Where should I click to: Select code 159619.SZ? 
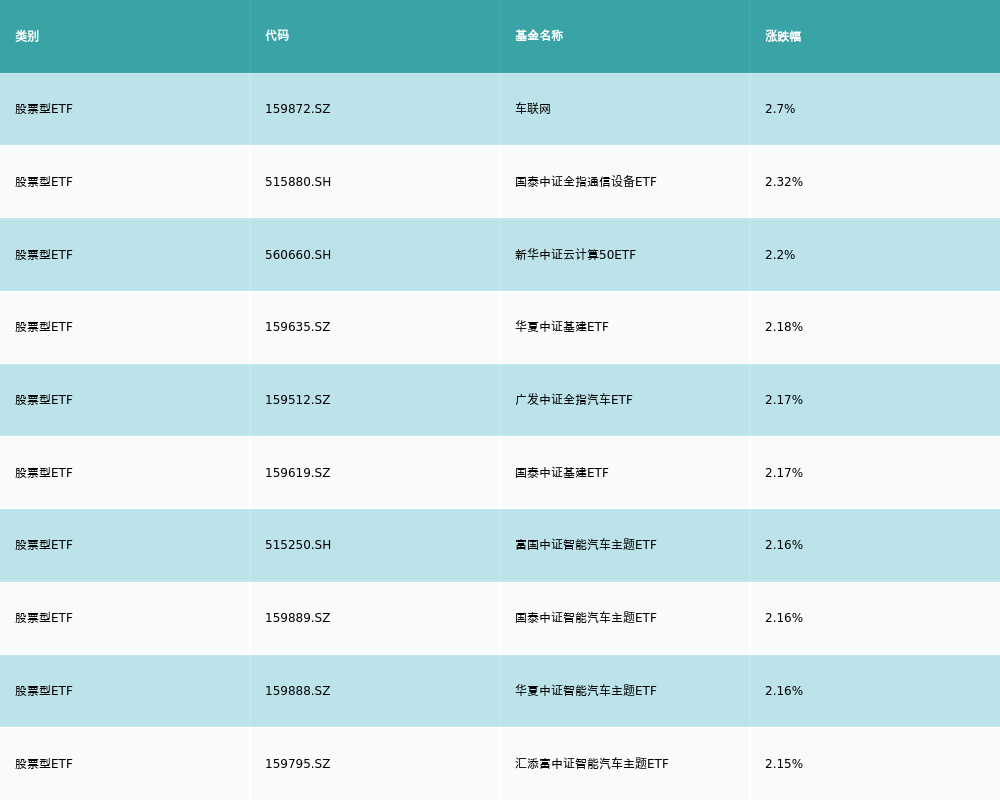(298, 473)
